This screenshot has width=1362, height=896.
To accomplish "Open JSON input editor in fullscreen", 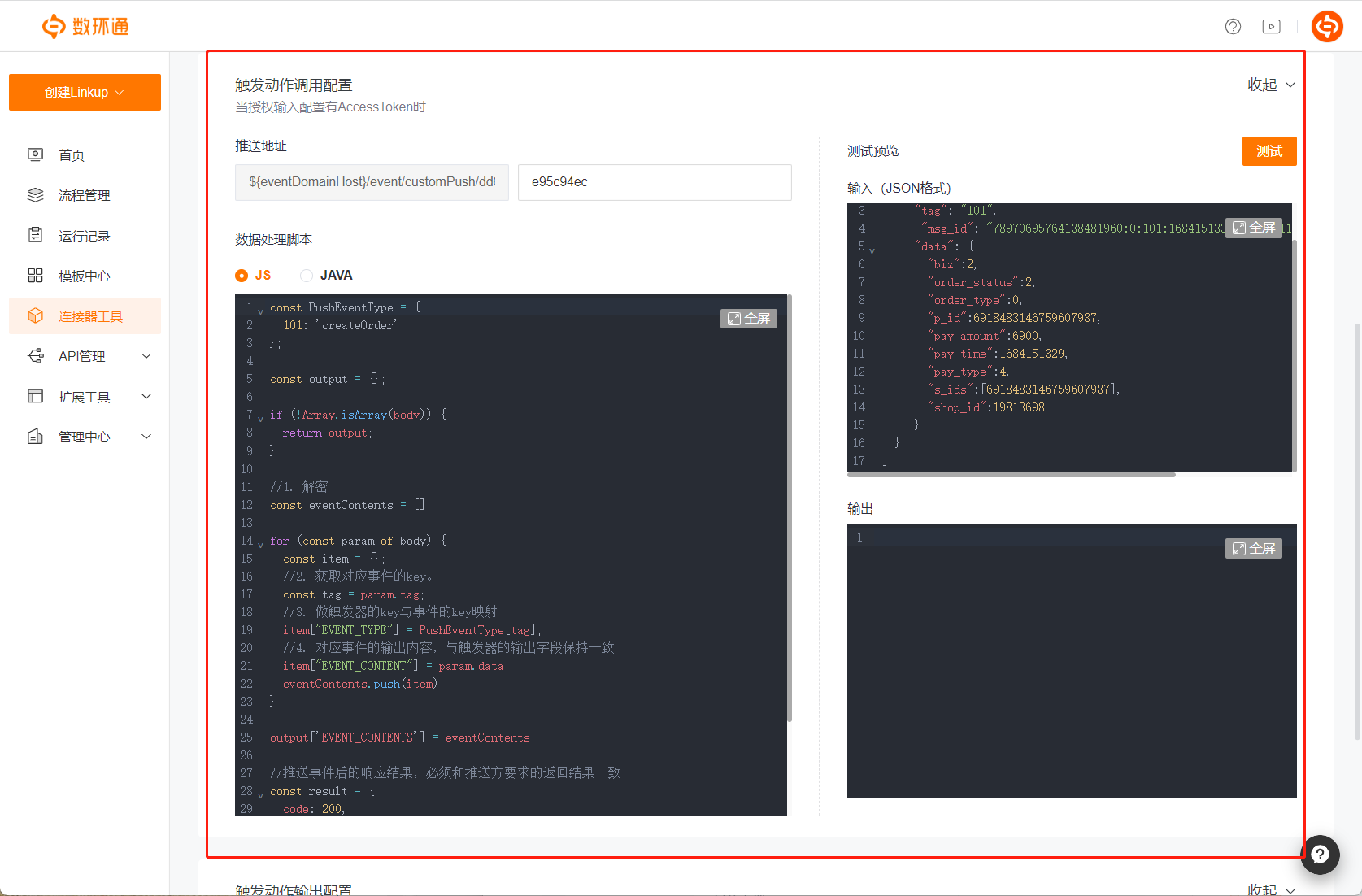I will tap(1254, 228).
